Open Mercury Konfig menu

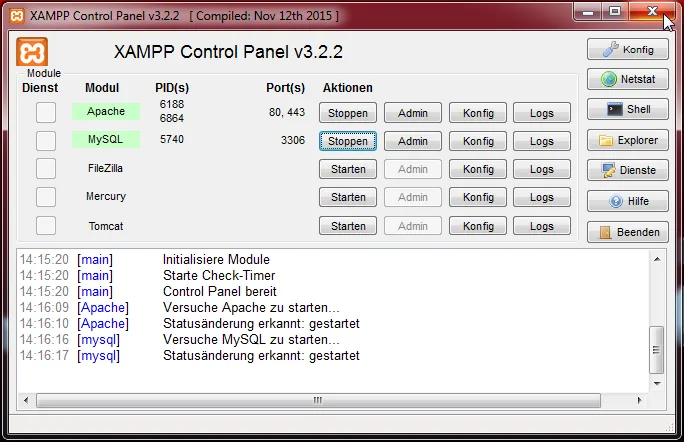coord(478,197)
